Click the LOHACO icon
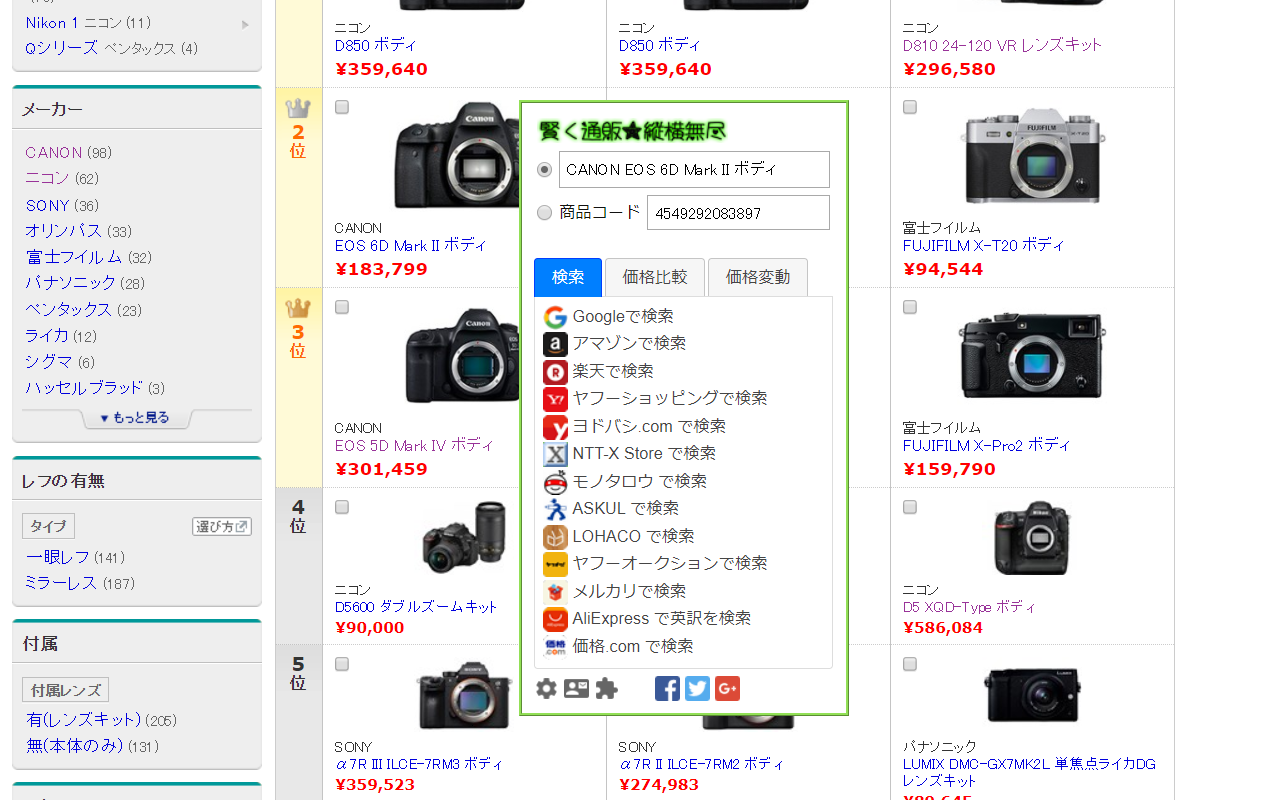The image size is (1280, 800). coord(555,537)
